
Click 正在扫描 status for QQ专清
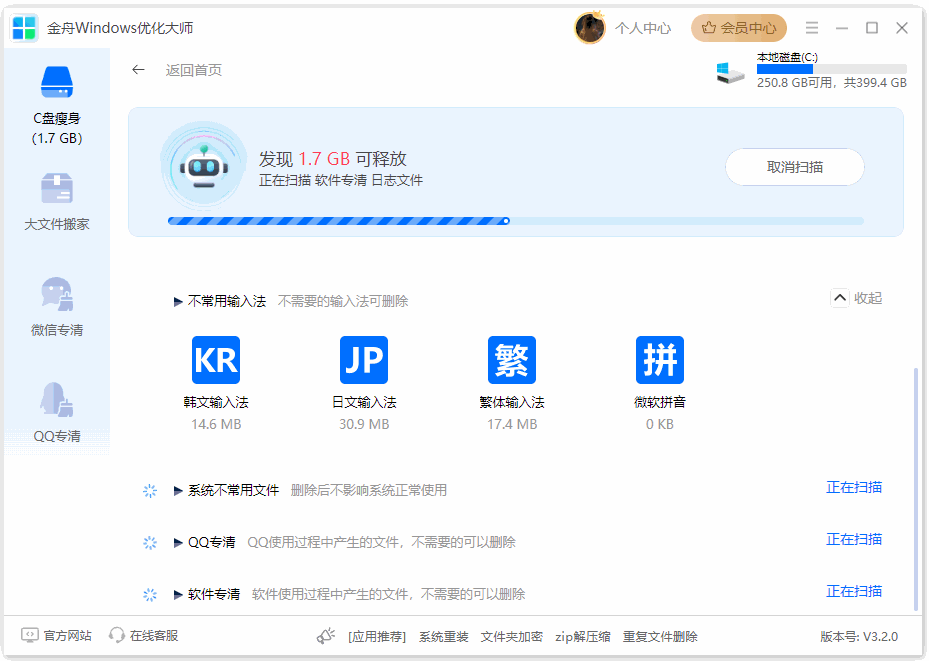pyautogui.click(x=854, y=540)
